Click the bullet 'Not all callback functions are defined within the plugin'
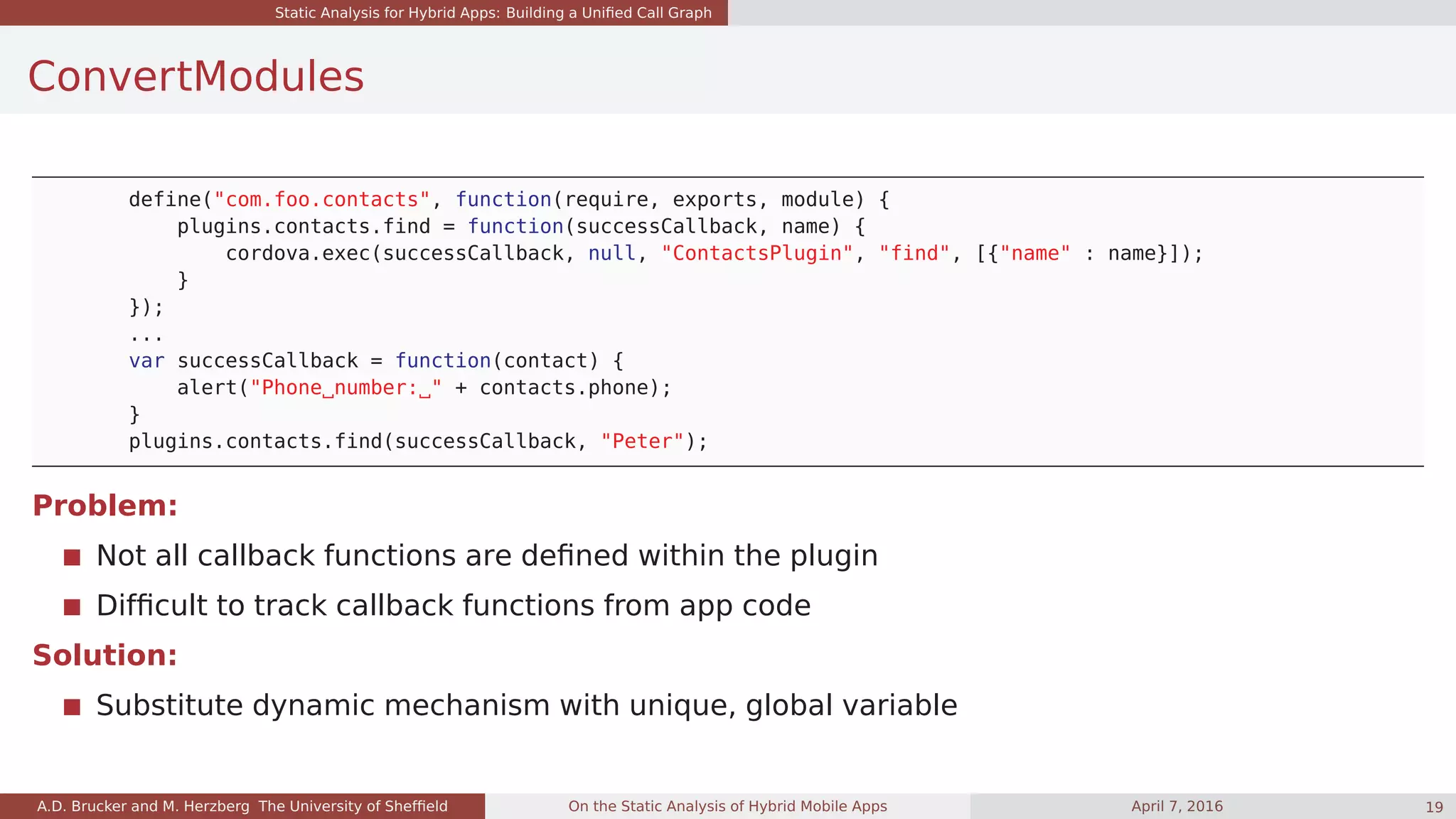This screenshot has height=819, width=1456. [x=487, y=556]
